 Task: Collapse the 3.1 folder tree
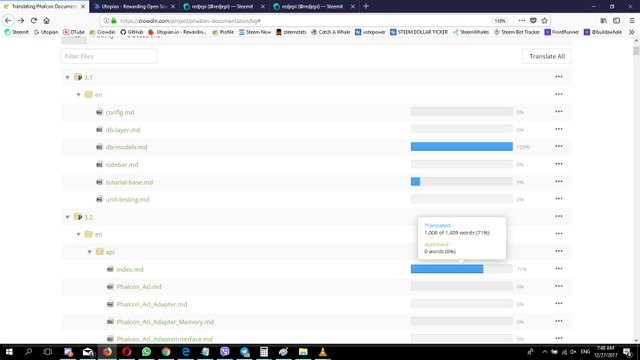(67, 77)
